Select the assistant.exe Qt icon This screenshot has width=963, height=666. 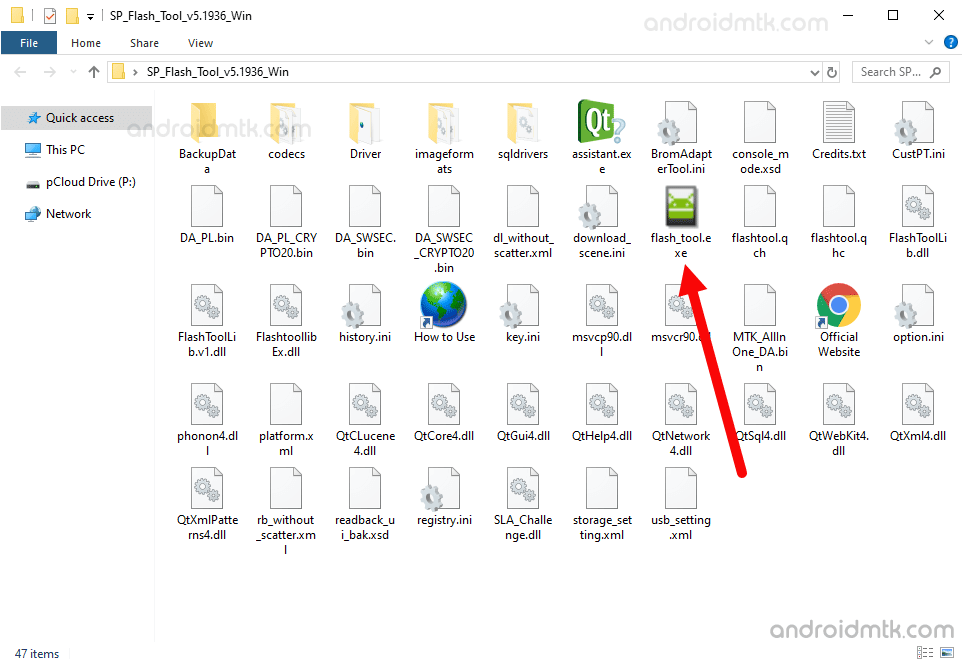(601, 122)
